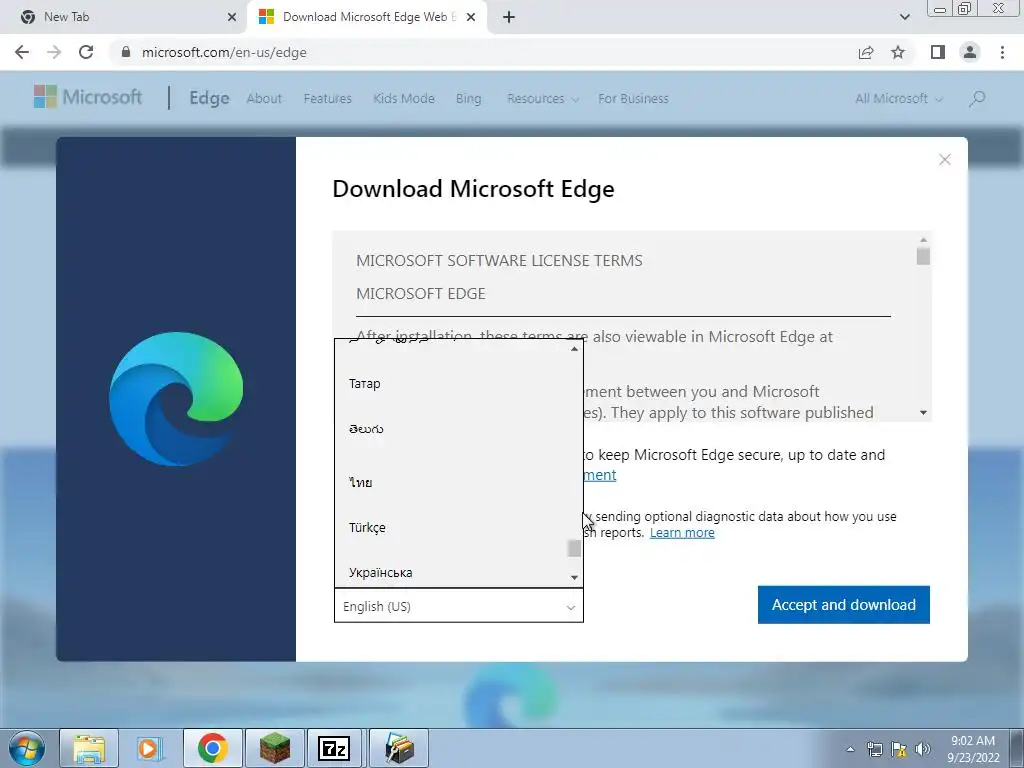The image size is (1024, 768).
Task: Click the address bar URL field
Action: coord(483,52)
